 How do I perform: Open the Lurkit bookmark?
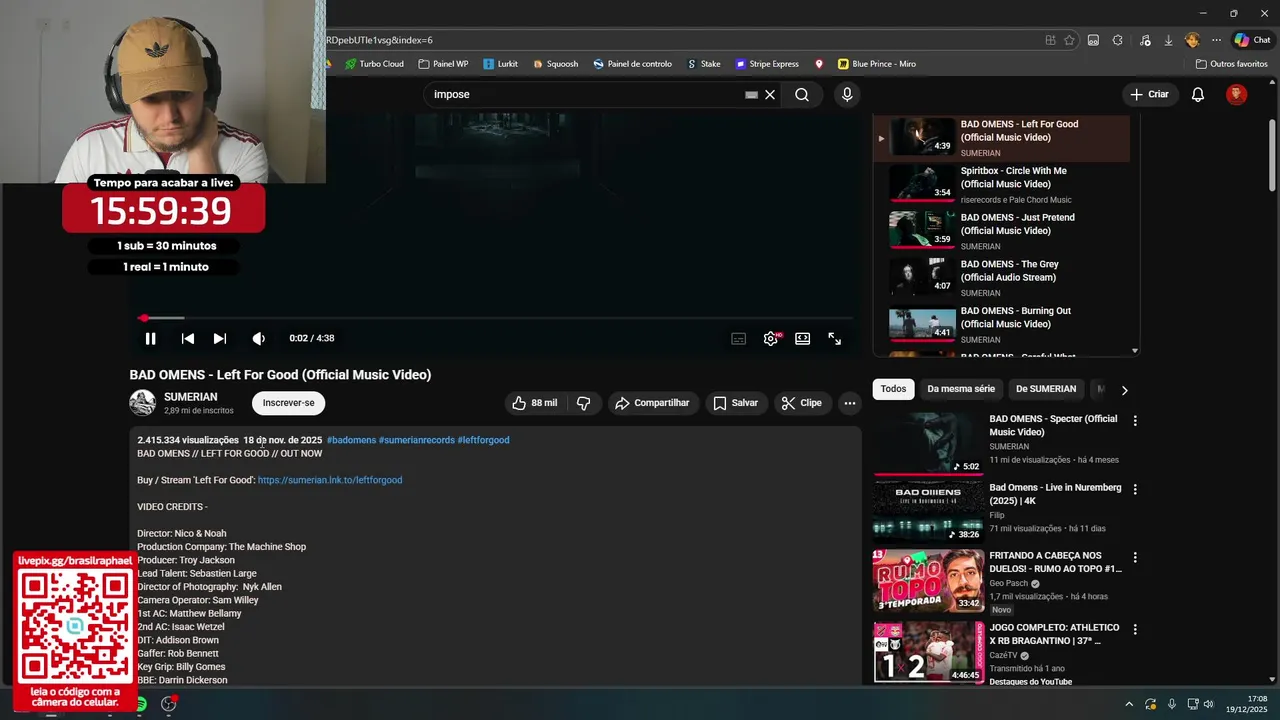click(x=501, y=64)
